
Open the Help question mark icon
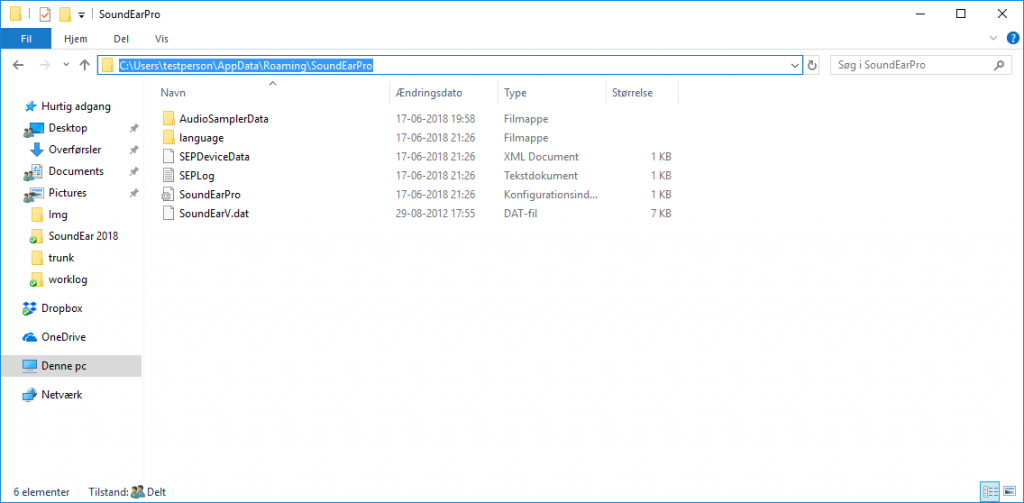(x=1013, y=38)
